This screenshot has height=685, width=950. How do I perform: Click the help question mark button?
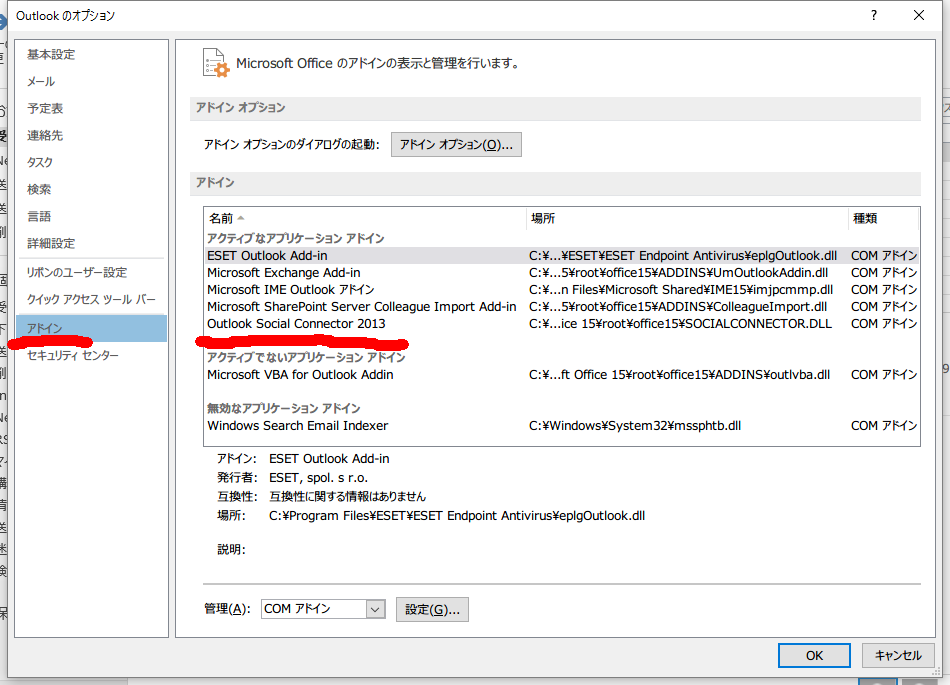pos(874,15)
